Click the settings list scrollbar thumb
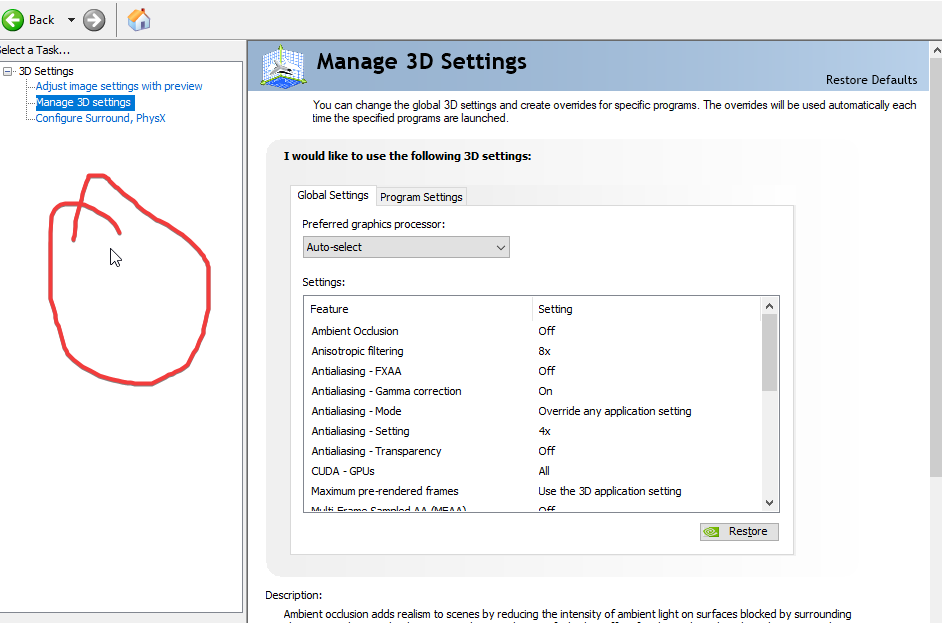Screen dimensions: 942x623 (769, 353)
